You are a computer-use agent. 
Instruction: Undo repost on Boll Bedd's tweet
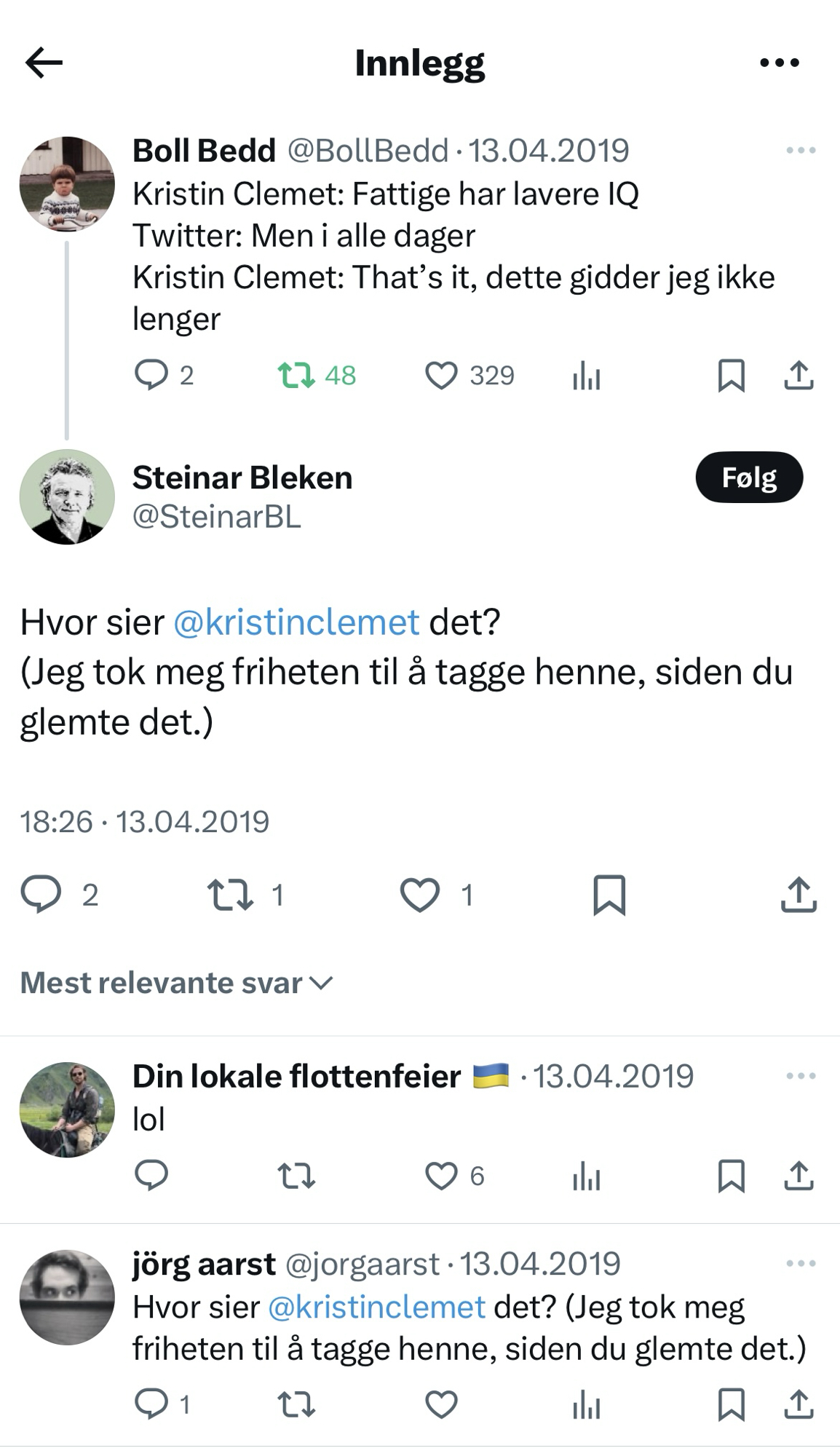coord(296,376)
